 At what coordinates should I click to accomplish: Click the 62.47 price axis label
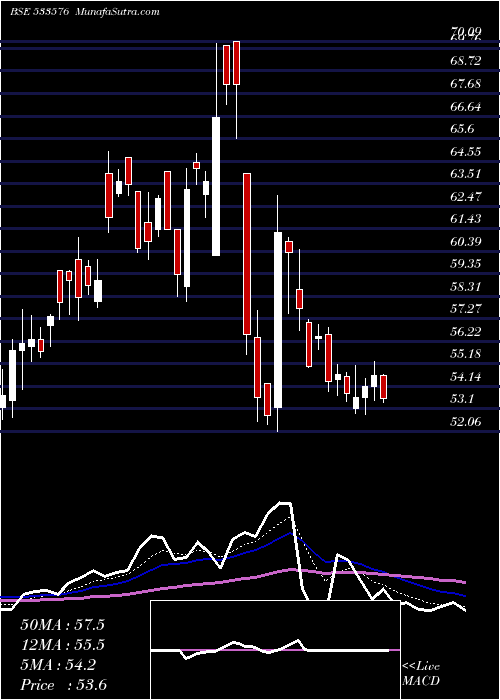point(466,196)
